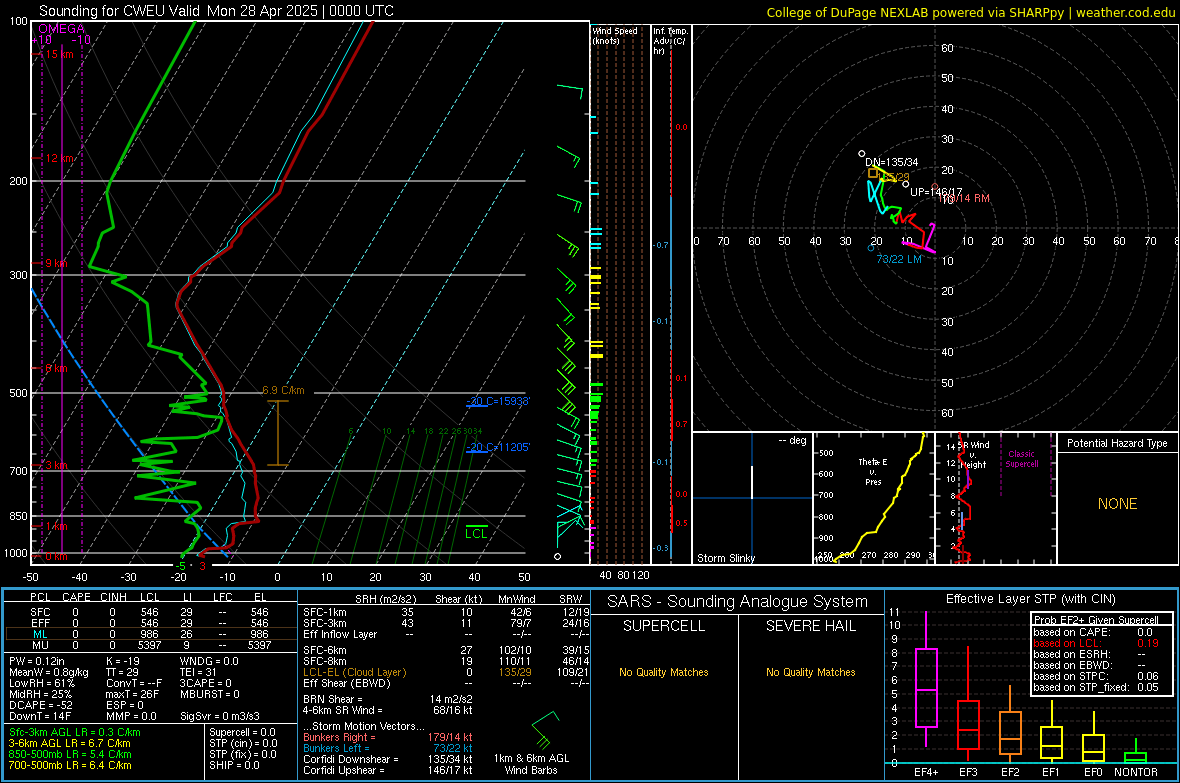The height and width of the screenshot is (783, 1180).
Task: Click the Effective Layer STP (with CIN) title
Action: pos(1030,599)
